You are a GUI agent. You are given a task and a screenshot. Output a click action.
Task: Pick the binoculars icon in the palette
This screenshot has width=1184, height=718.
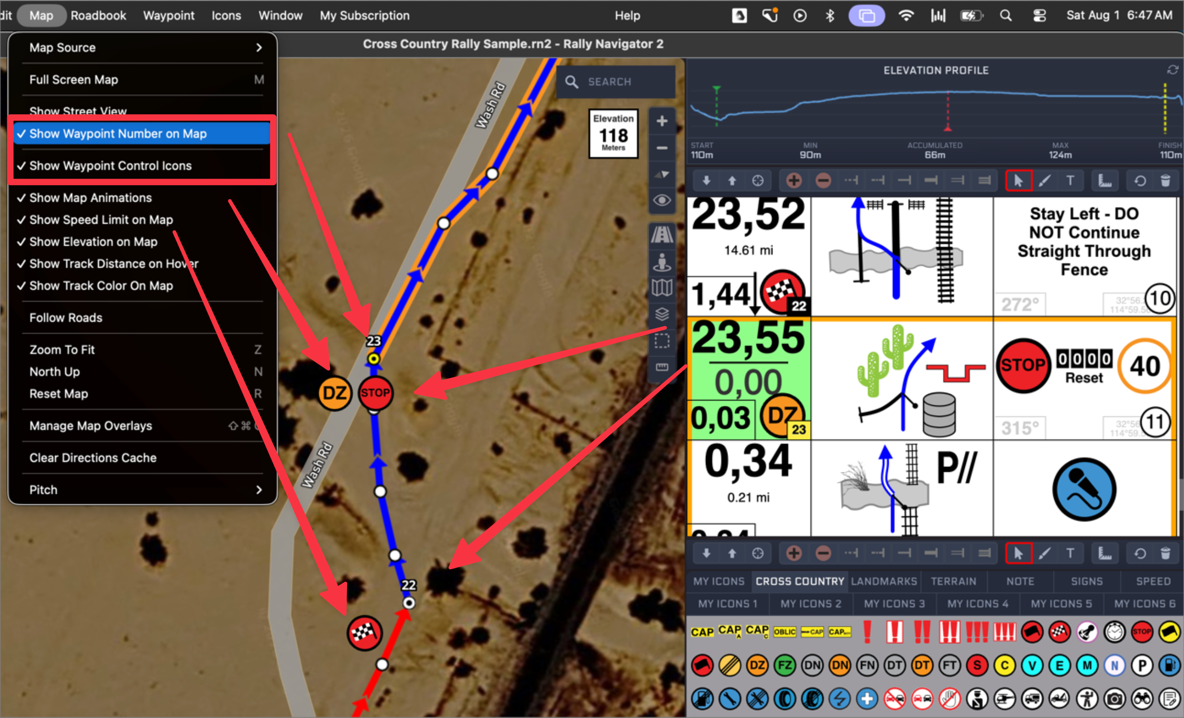(x=1142, y=698)
